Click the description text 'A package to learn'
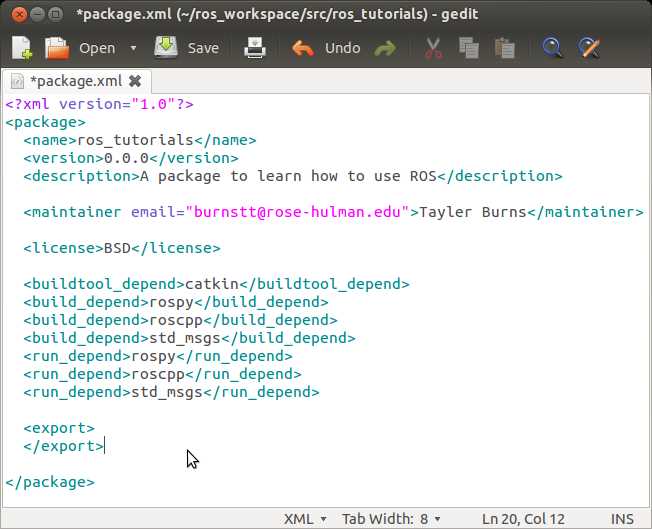 coord(221,176)
